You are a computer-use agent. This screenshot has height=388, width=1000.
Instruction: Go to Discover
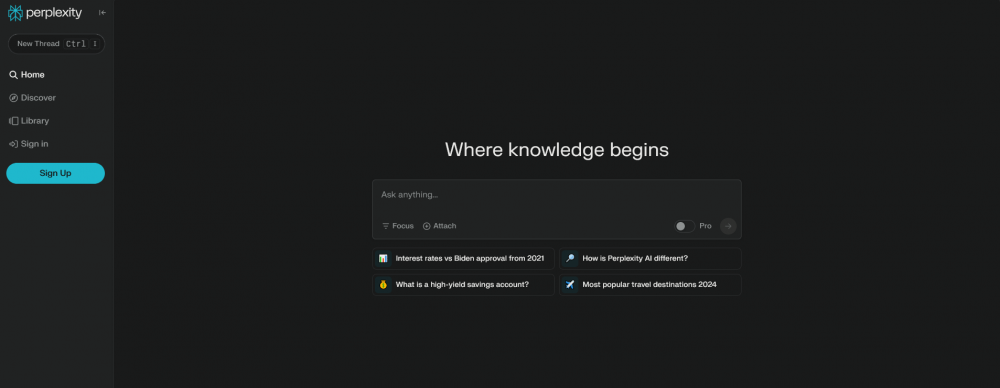33,98
